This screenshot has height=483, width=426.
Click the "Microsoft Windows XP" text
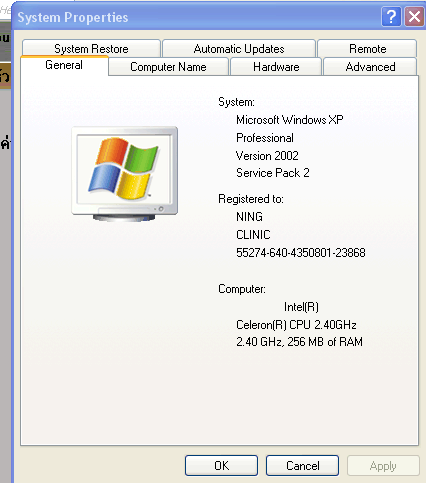pos(290,120)
